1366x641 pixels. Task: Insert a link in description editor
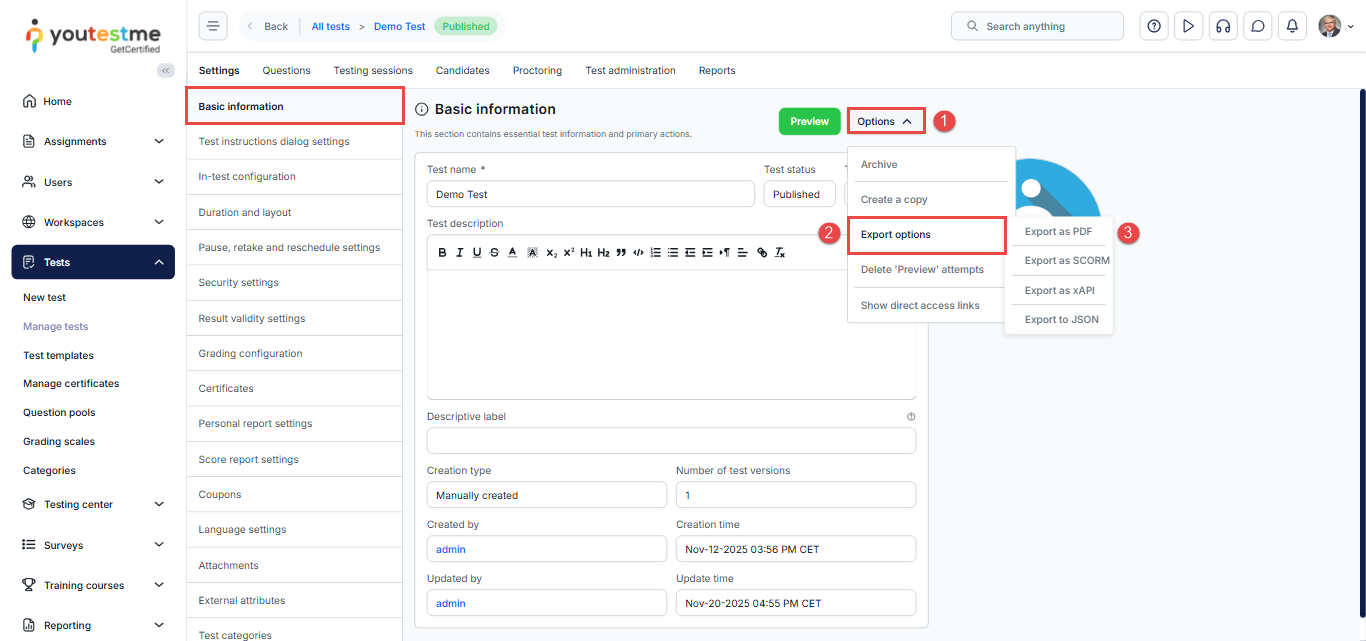pos(762,253)
